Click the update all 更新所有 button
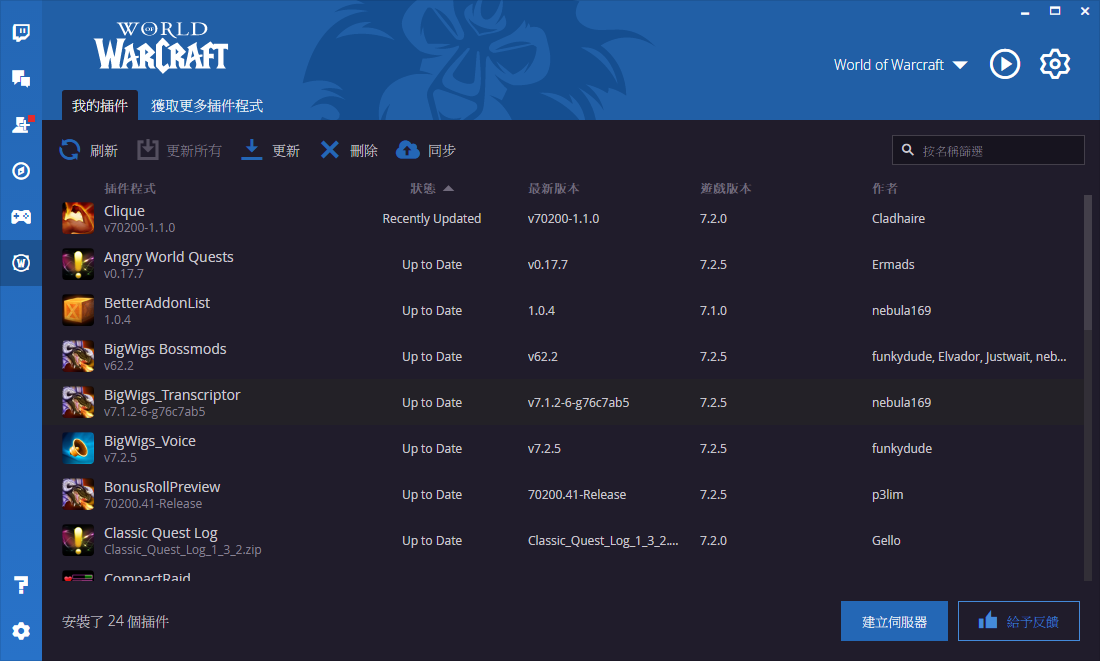The image size is (1100, 661). coord(179,150)
